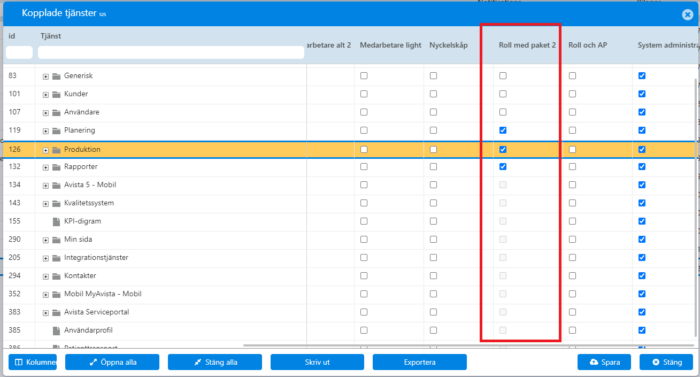Check Medarbetare light for Kontakter

coord(364,276)
